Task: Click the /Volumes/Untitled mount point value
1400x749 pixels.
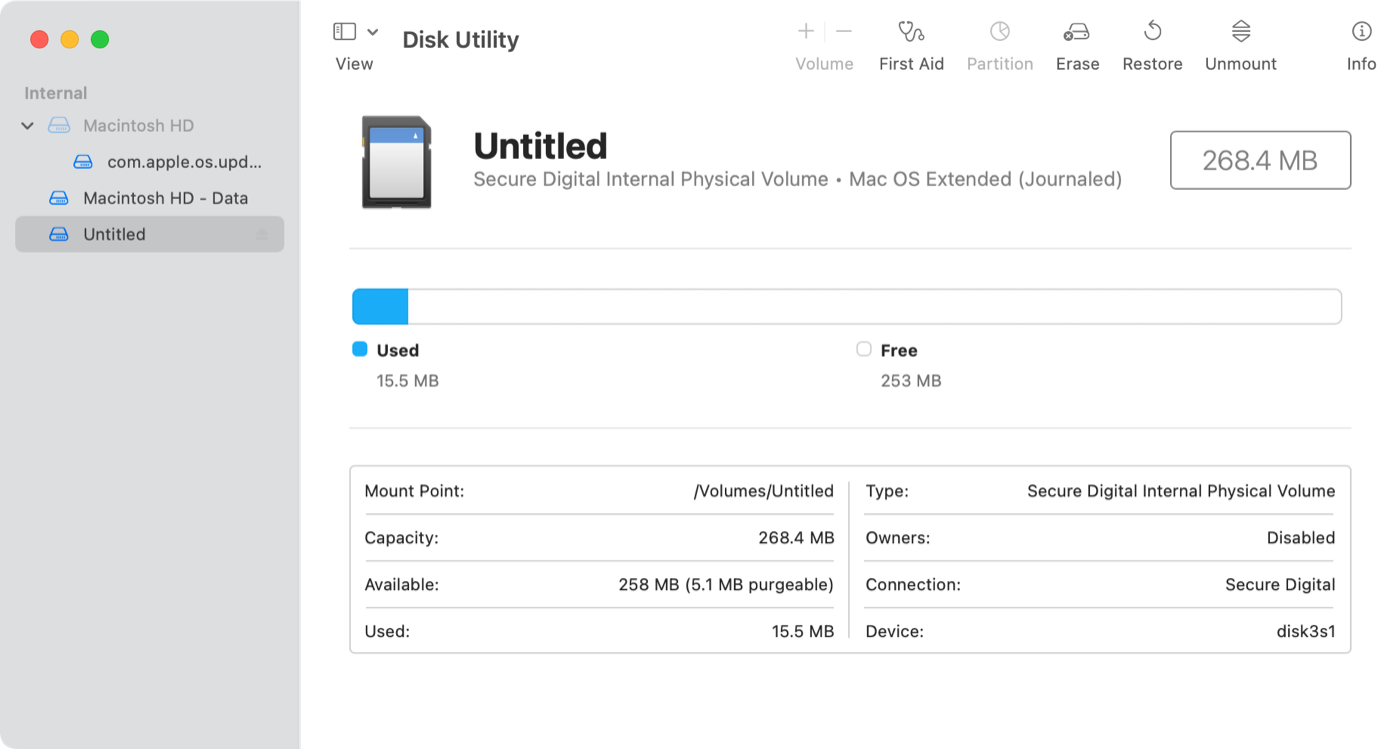Action: [764, 491]
